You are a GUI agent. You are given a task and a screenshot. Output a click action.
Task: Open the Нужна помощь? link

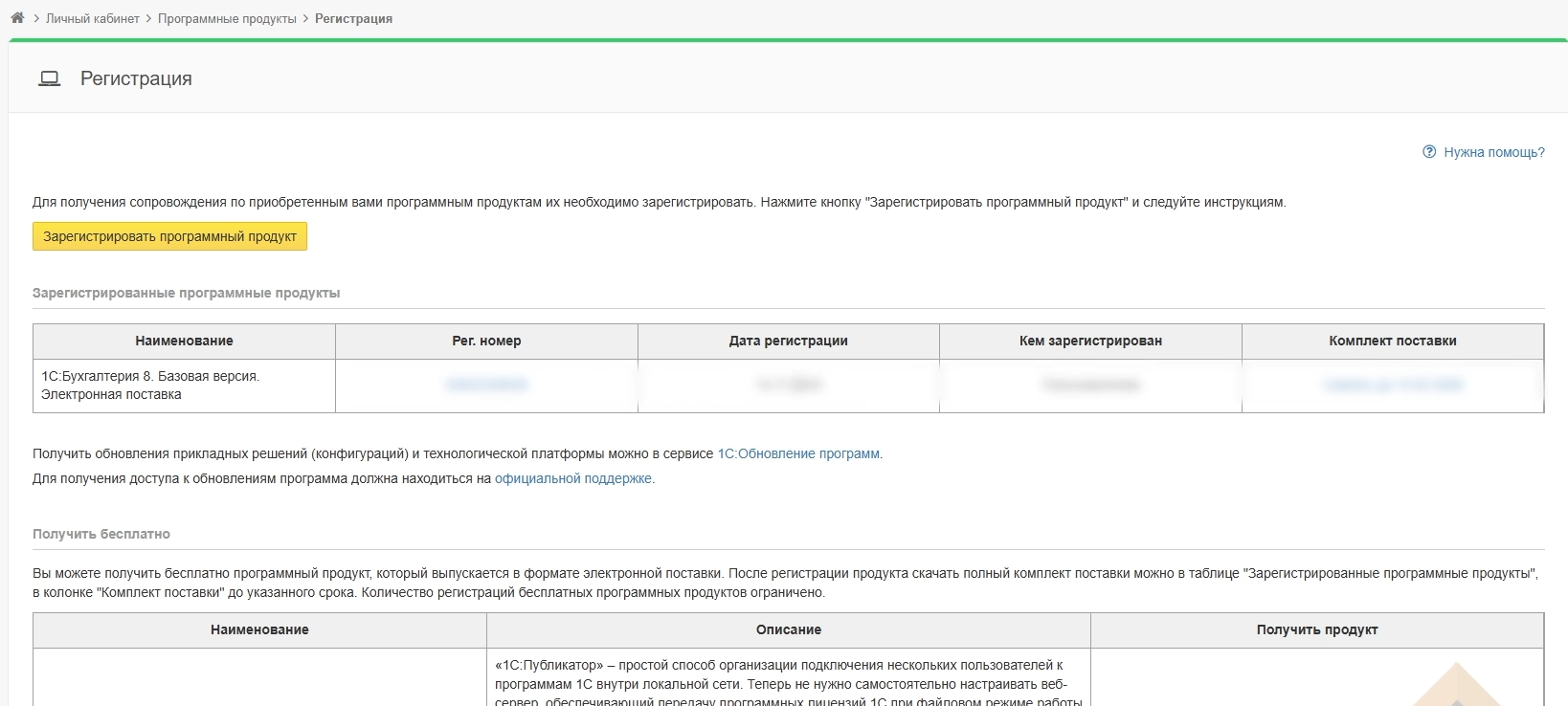1493,152
